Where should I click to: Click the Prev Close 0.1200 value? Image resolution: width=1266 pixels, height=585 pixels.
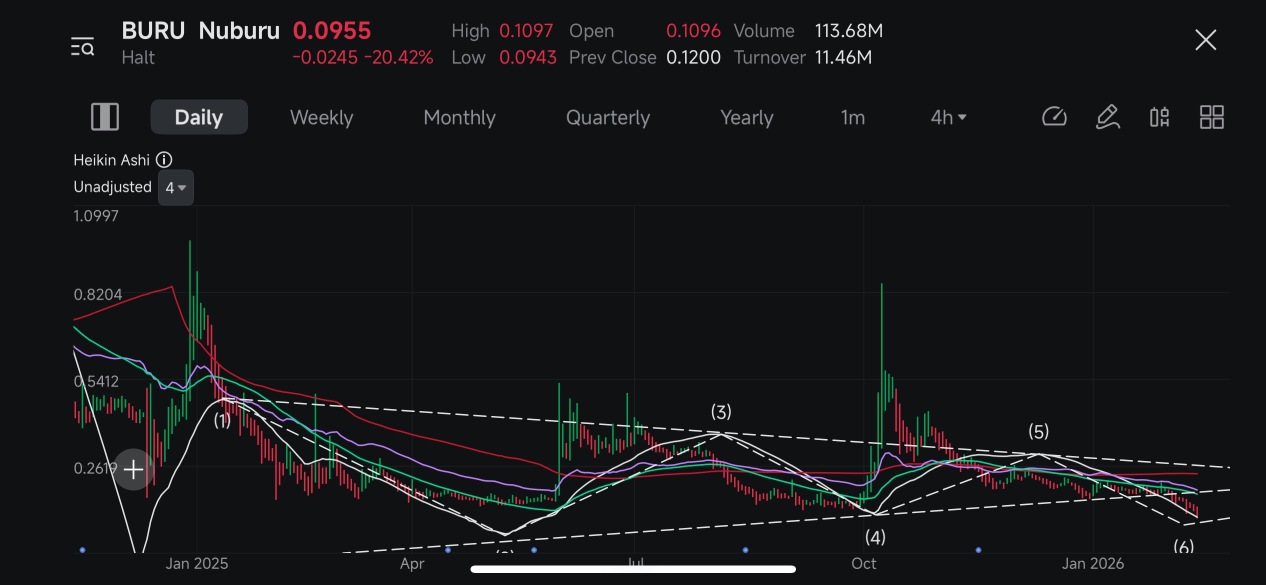click(693, 58)
